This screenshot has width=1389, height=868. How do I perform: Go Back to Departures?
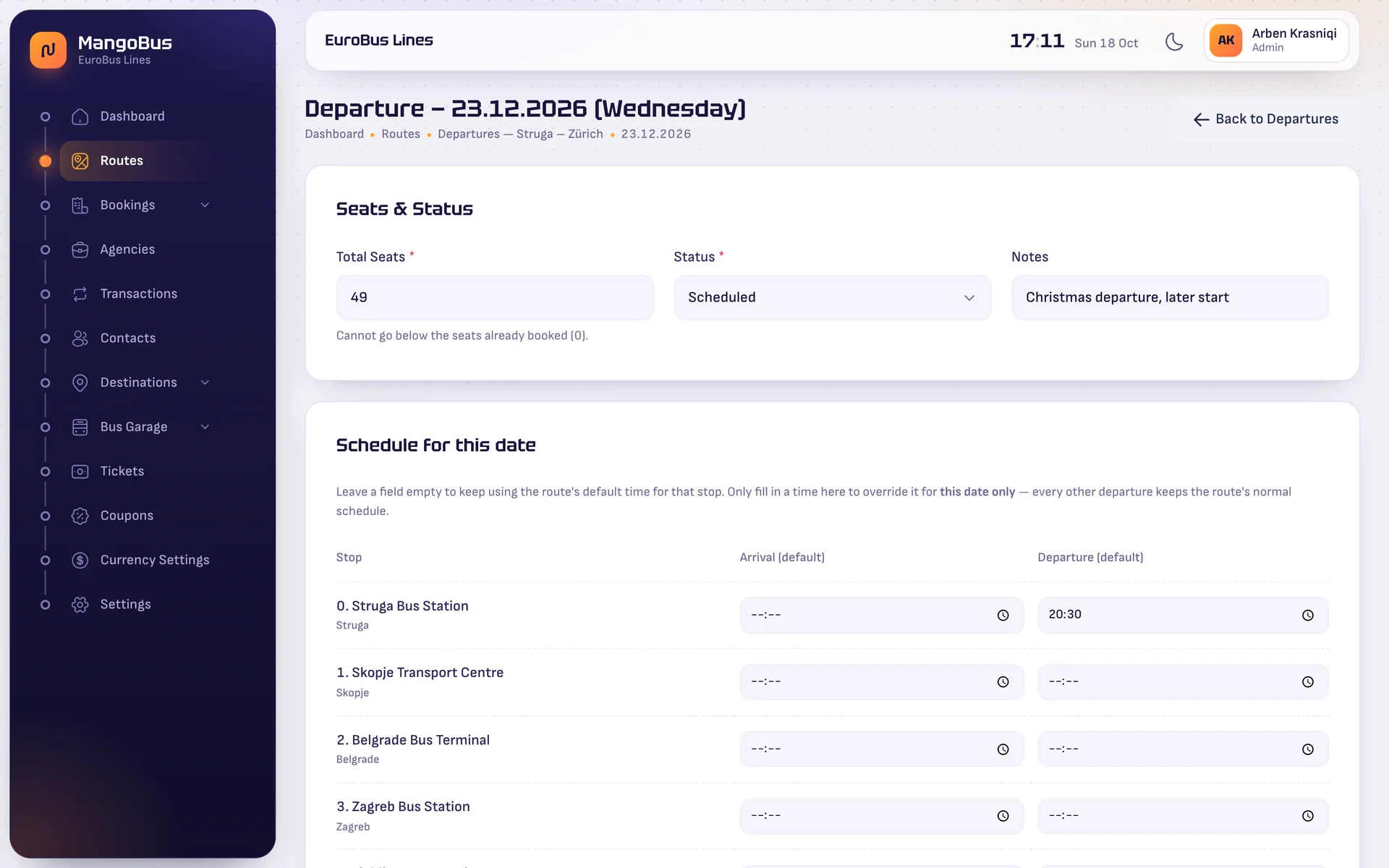pyautogui.click(x=1266, y=119)
